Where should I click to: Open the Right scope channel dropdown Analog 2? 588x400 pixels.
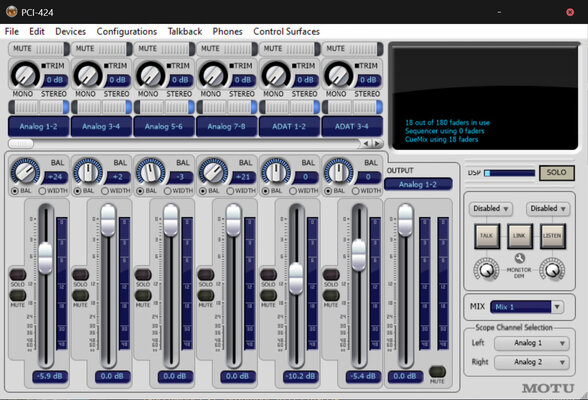(531, 362)
